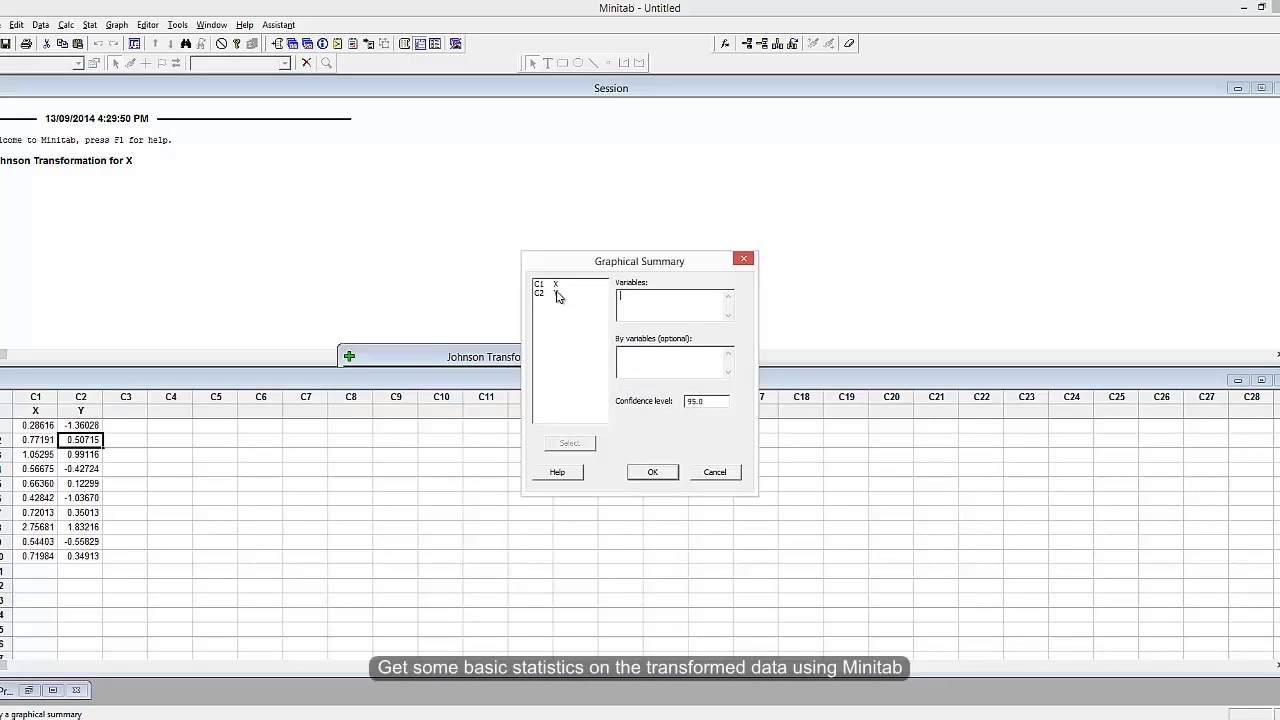Viewport: 1280px width, 720px height.
Task: Select C2 Y in variable list
Action: pyautogui.click(x=546, y=293)
